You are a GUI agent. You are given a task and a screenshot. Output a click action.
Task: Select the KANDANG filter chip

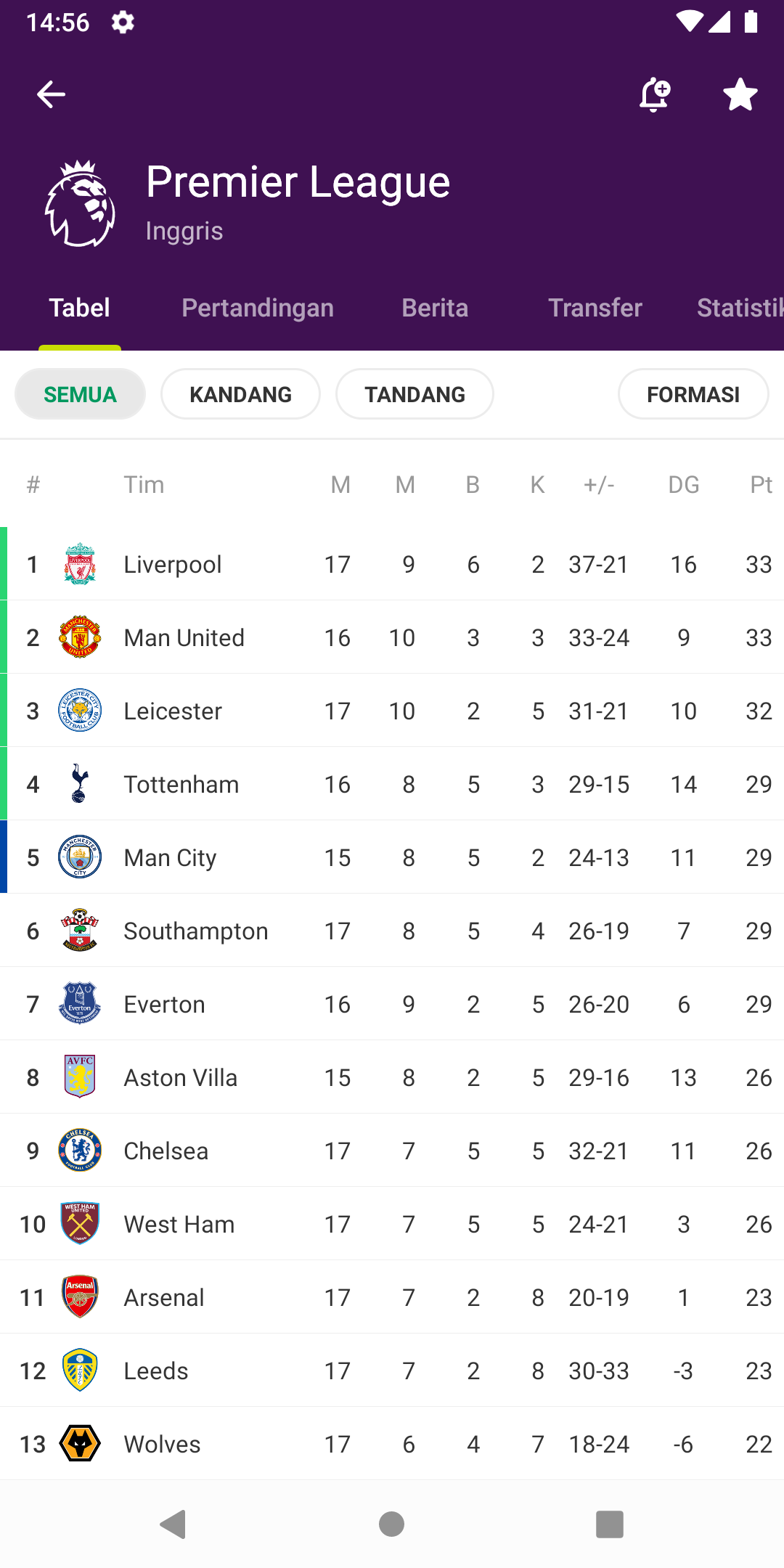(240, 394)
